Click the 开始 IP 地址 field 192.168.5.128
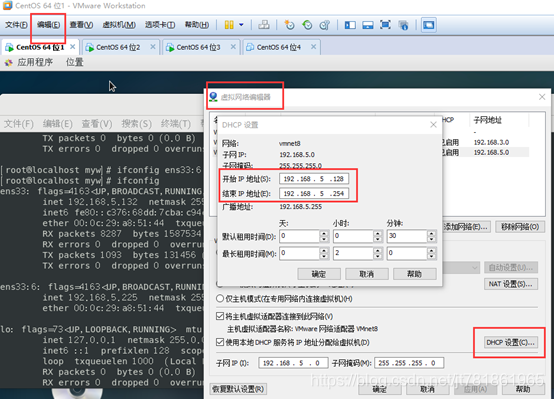This screenshot has height=399, width=554. [x=314, y=179]
